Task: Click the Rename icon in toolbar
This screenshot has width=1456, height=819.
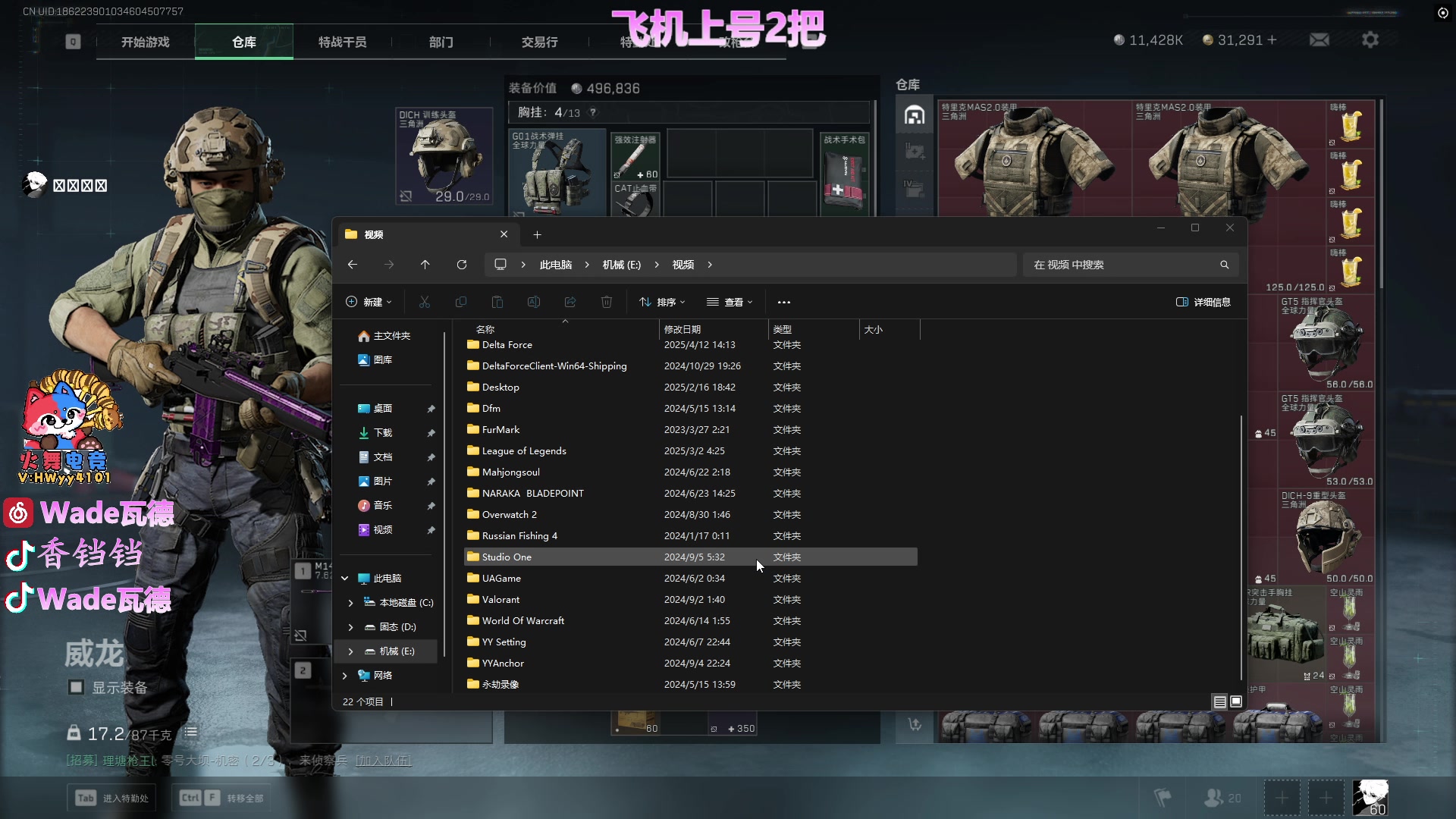Action: click(x=534, y=302)
